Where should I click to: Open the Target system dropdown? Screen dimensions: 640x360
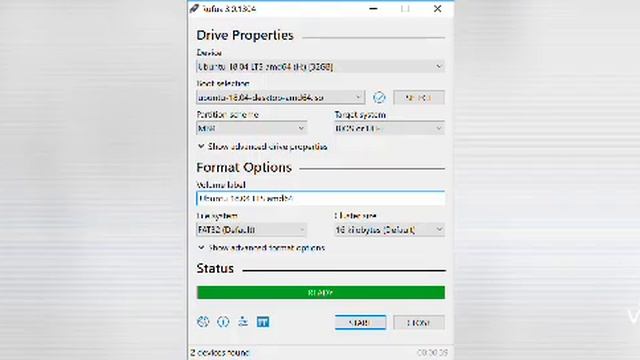(389, 128)
